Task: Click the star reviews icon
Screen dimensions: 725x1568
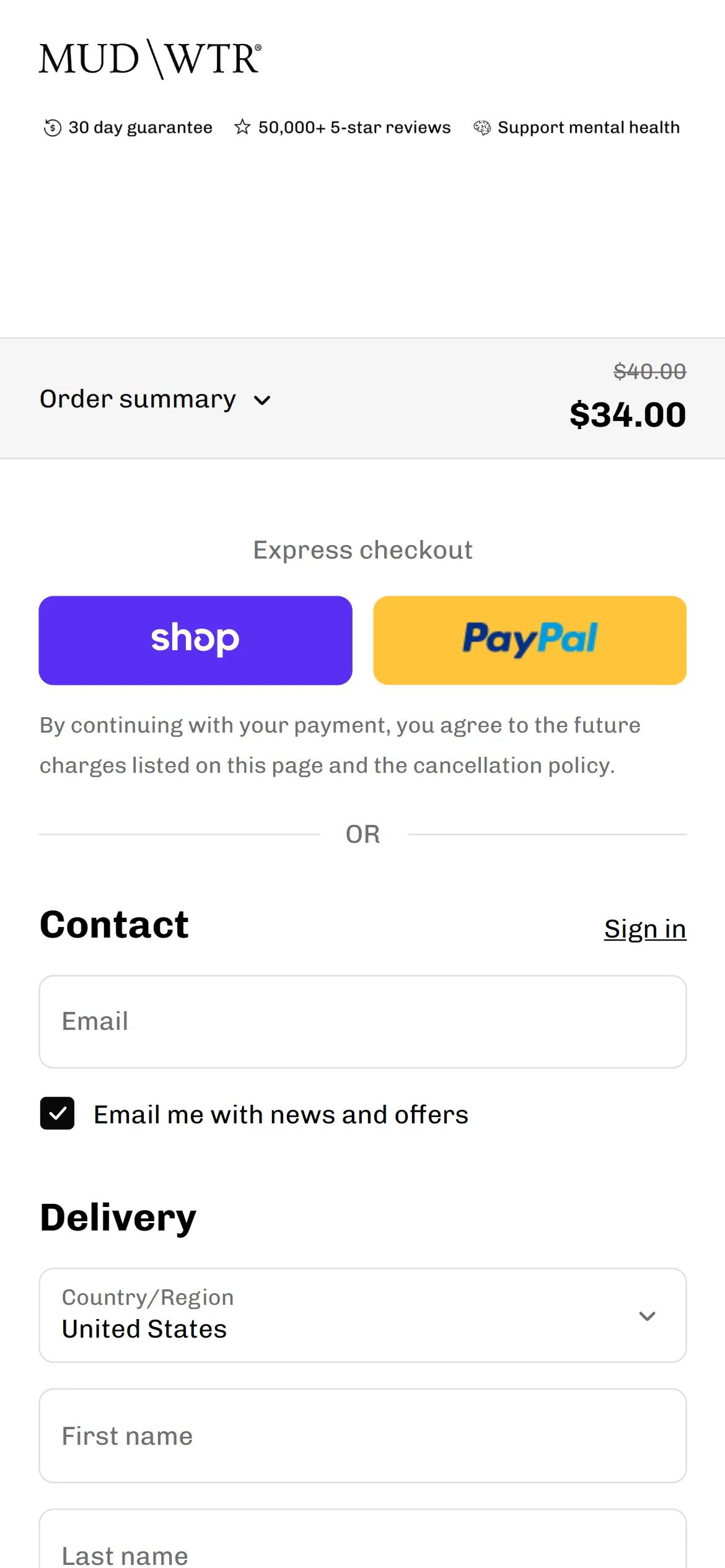Action: point(242,128)
